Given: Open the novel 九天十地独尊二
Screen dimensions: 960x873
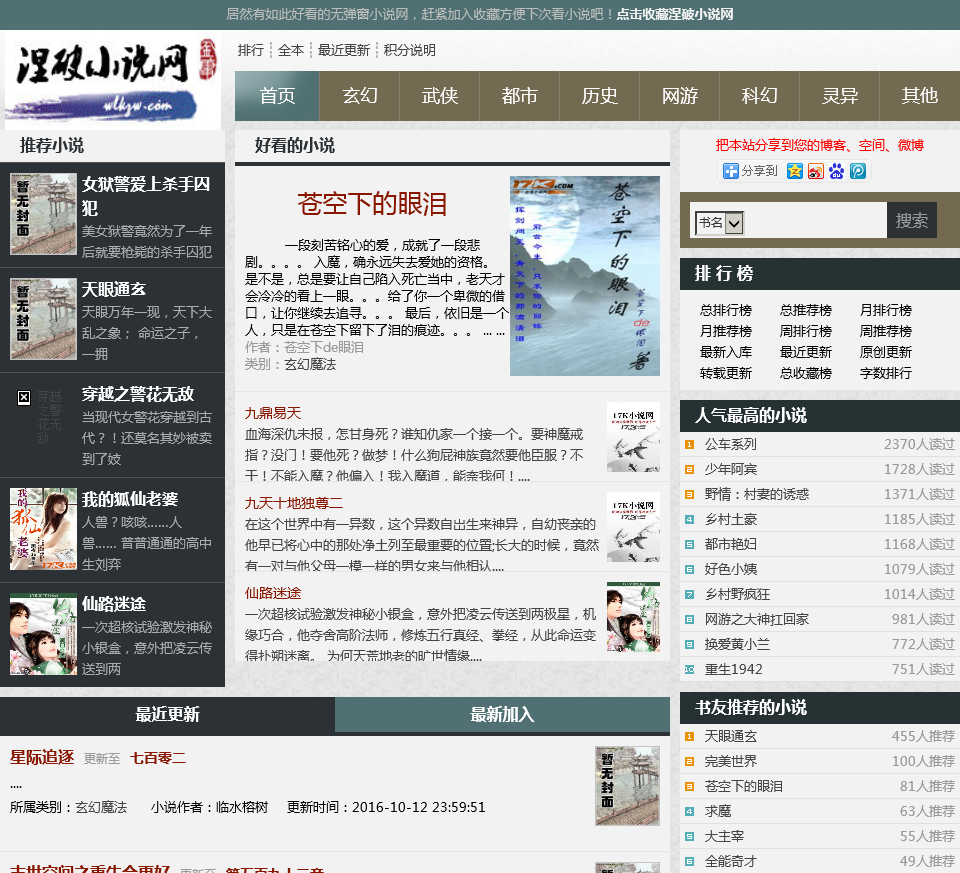Looking at the screenshot, I should pos(294,503).
